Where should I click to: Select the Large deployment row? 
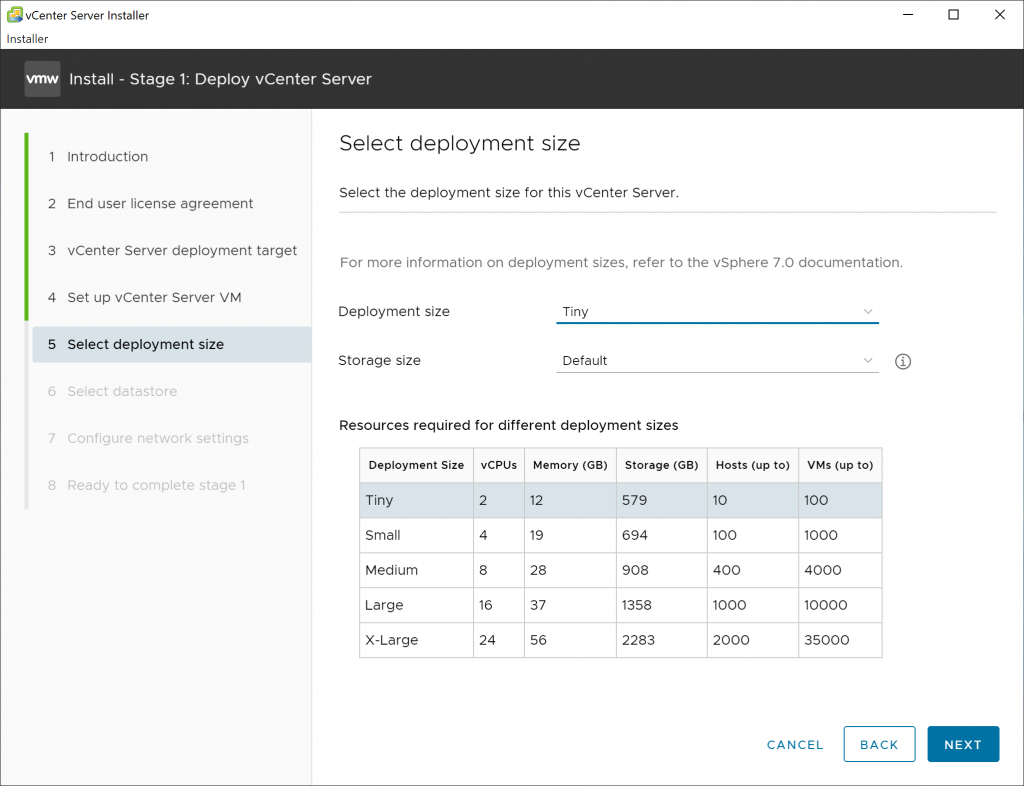620,605
